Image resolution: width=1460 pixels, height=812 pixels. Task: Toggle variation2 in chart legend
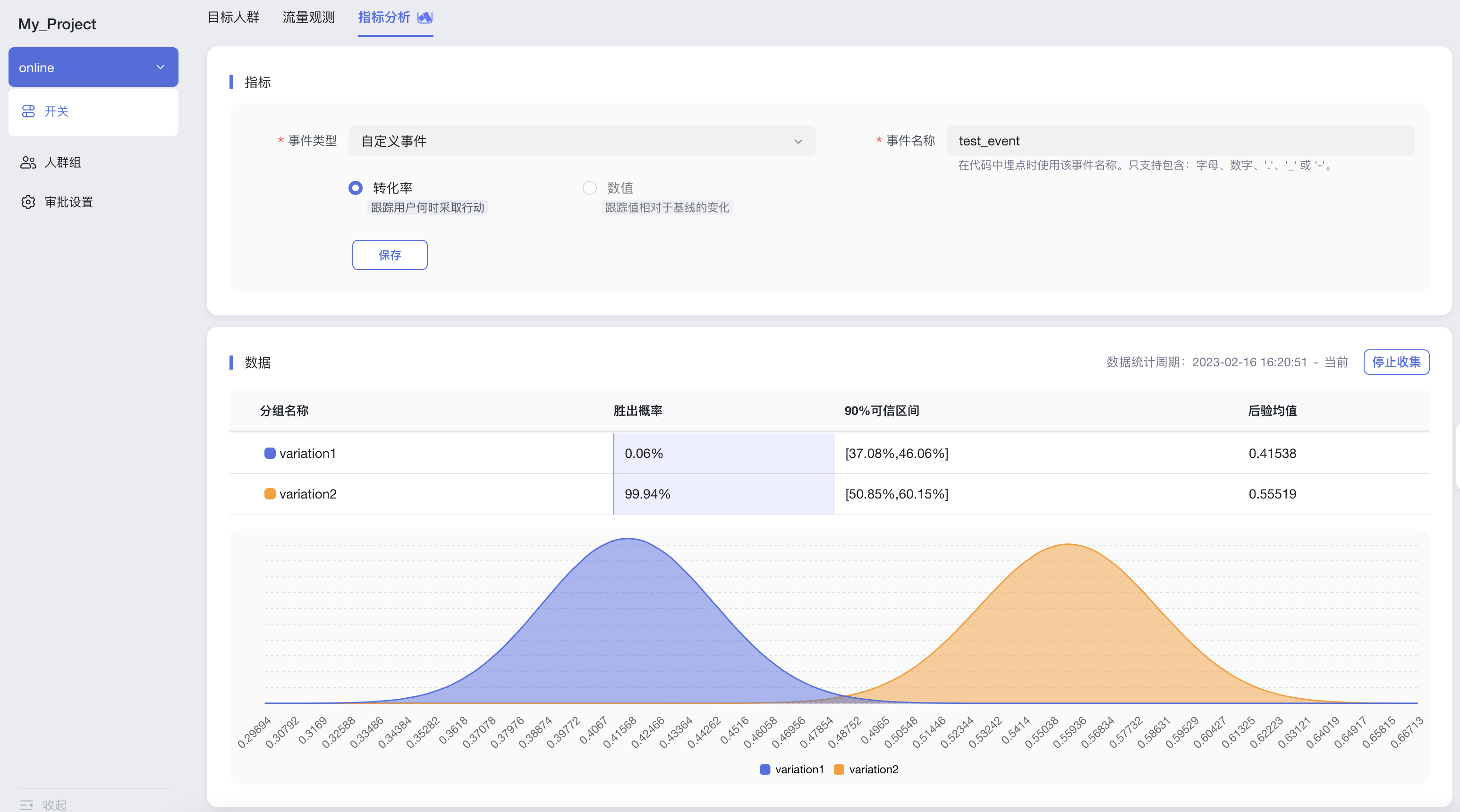(866, 770)
